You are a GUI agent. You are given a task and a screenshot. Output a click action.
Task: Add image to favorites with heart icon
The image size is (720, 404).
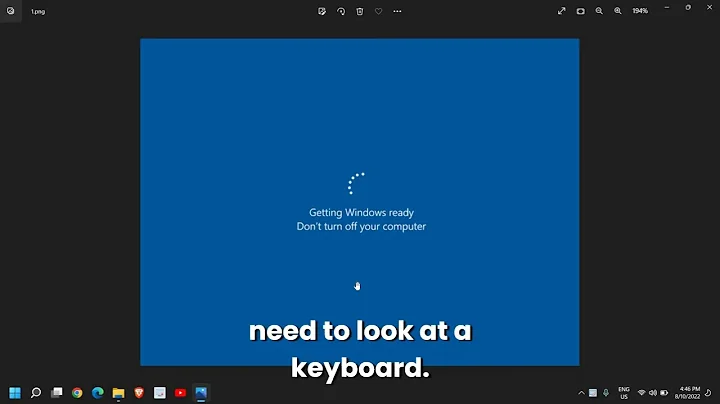(x=378, y=11)
